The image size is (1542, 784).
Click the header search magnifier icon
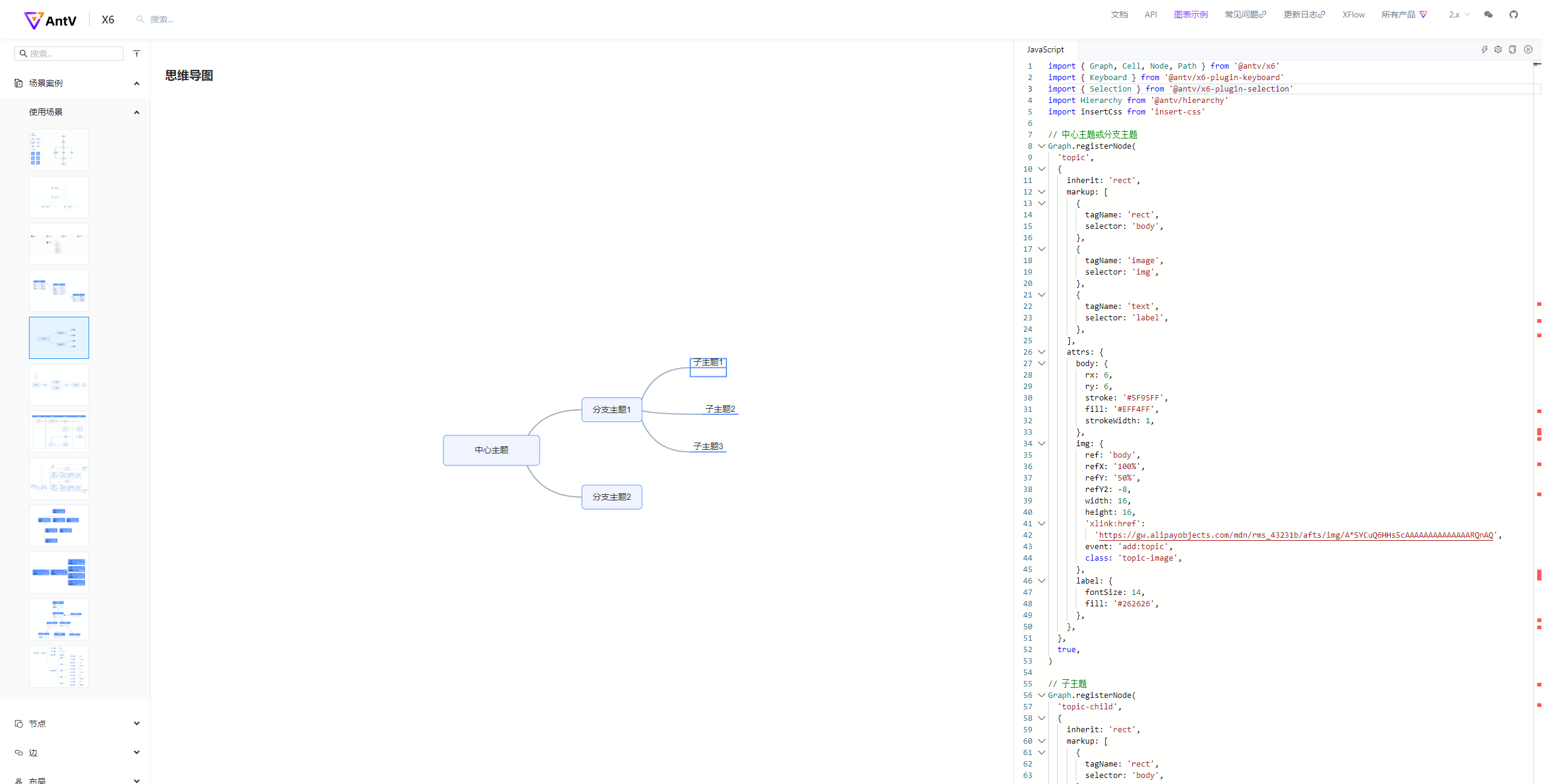click(140, 19)
